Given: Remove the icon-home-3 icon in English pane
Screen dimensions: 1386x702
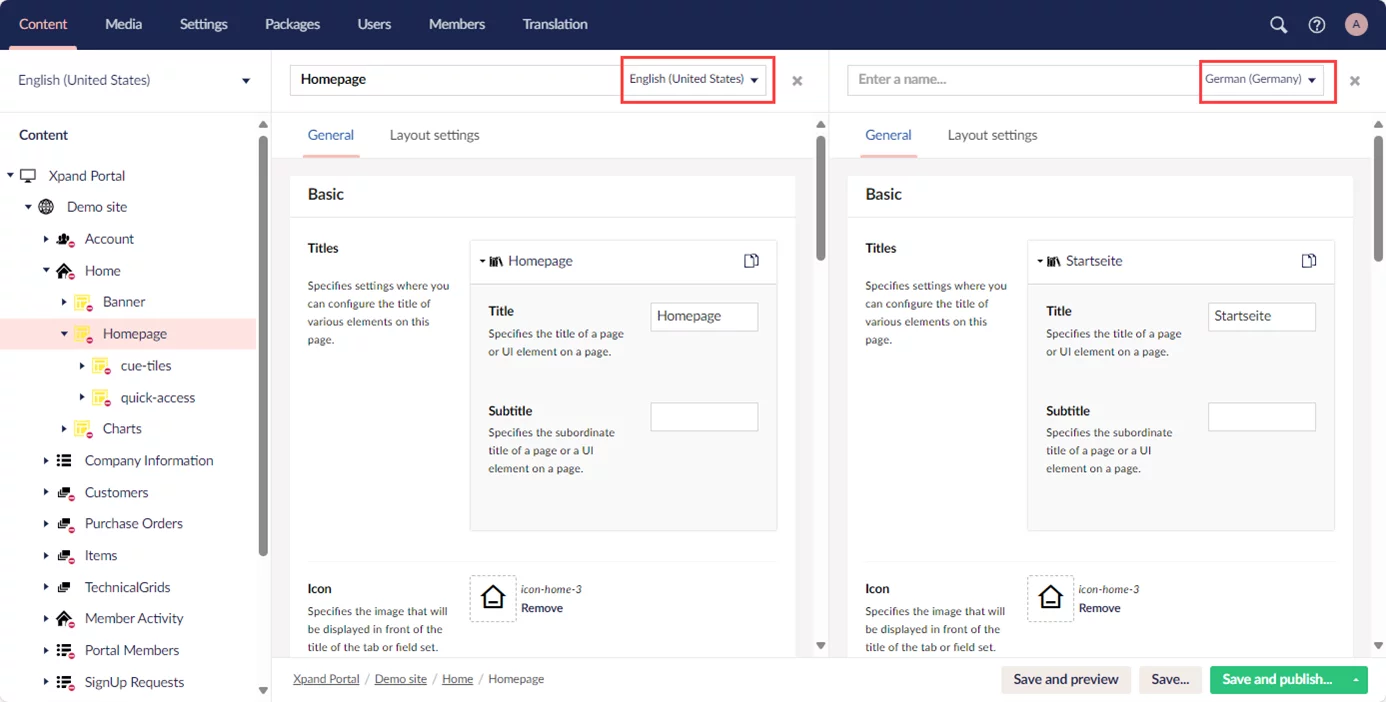Looking at the screenshot, I should tap(541, 608).
